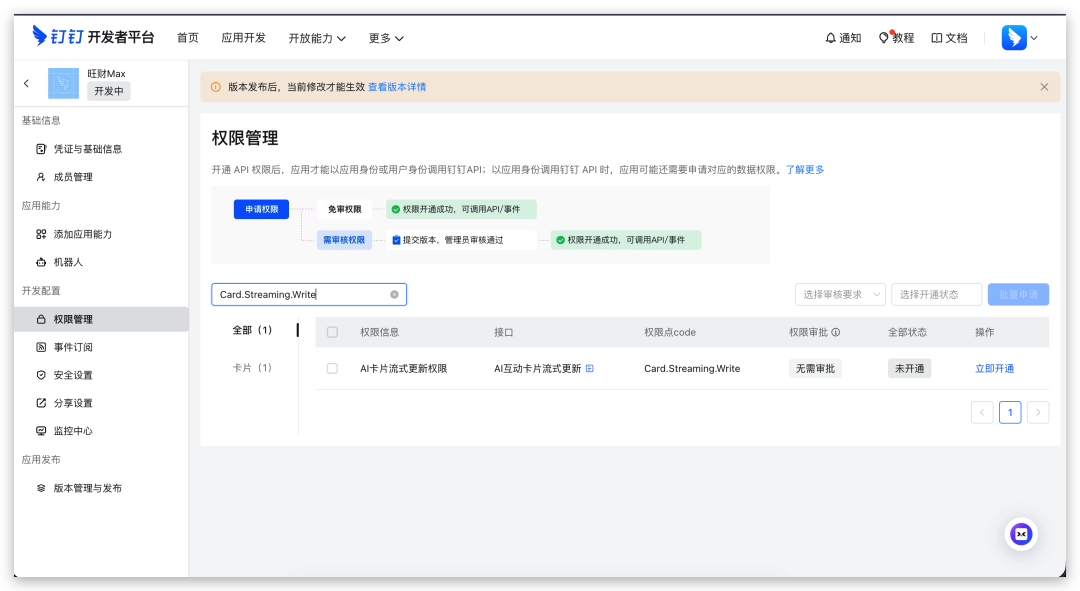Expand the 更多 navigation menu
Screen dimensions: 1080x591
tap(386, 38)
